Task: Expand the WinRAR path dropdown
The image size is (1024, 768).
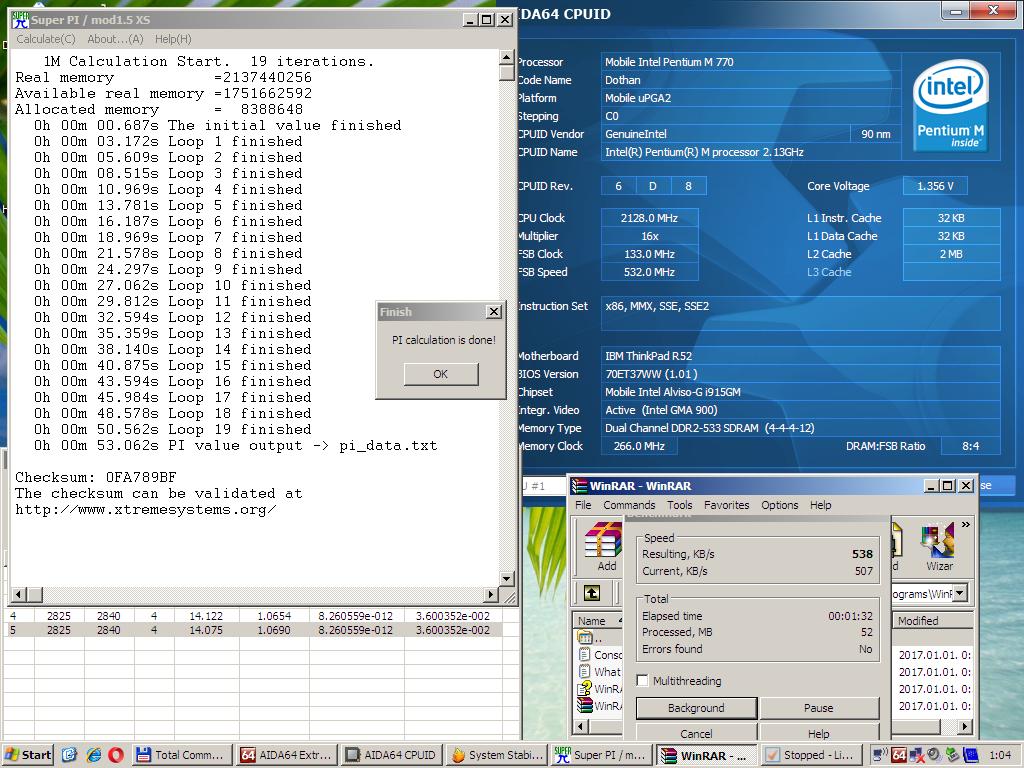Action: pos(959,593)
